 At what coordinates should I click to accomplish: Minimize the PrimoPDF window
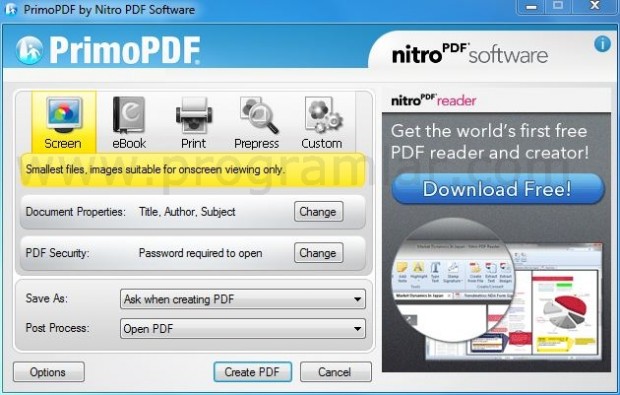pos(531,7)
